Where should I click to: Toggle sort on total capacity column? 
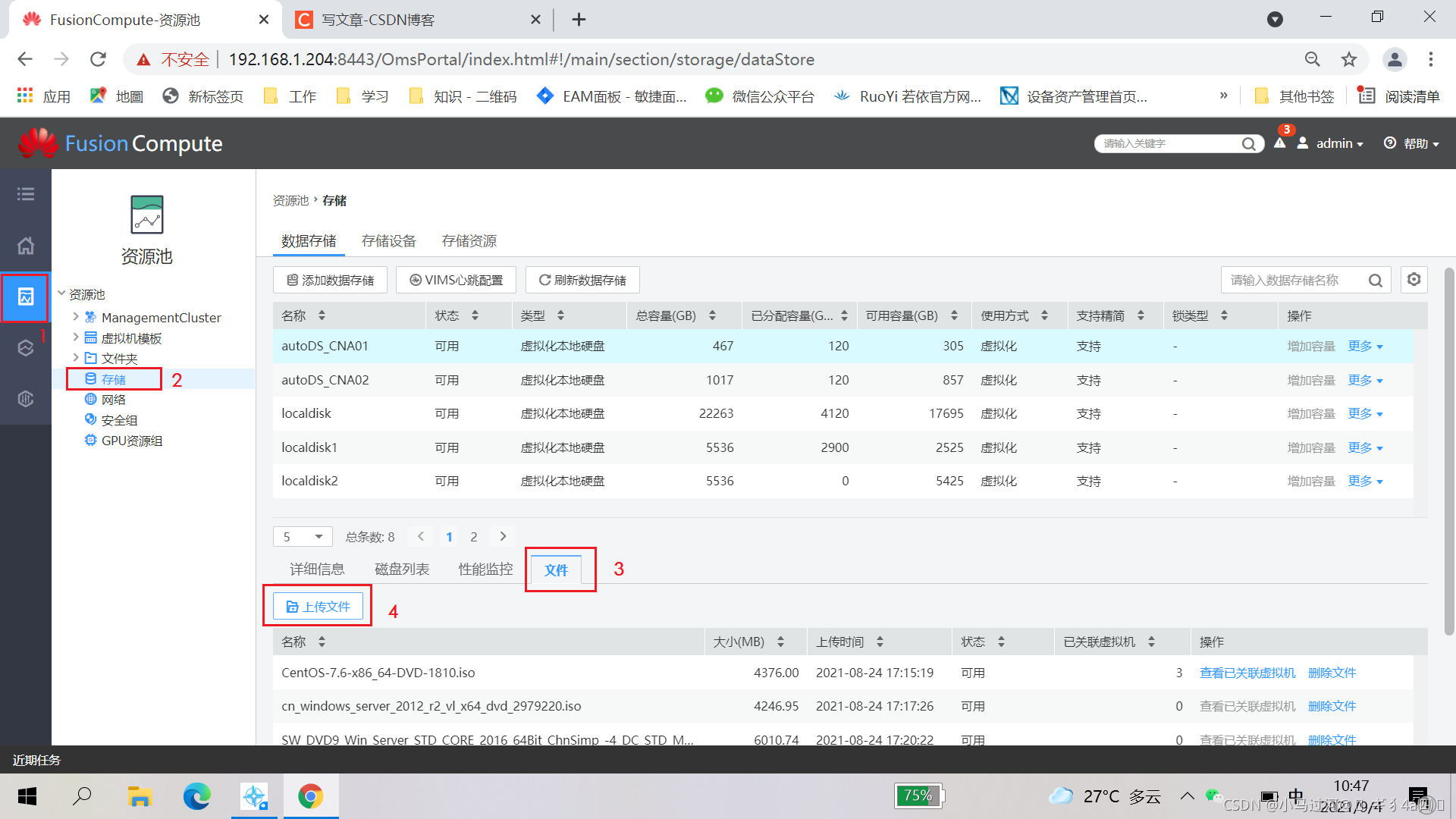(x=712, y=315)
